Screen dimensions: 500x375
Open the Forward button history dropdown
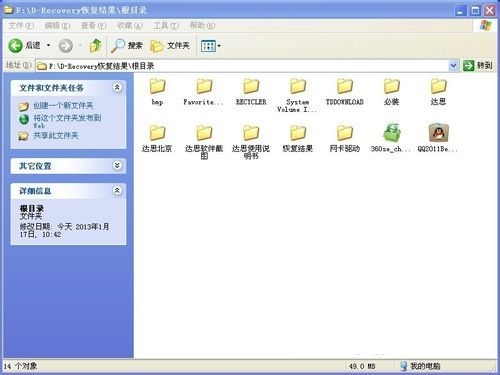[x=80, y=45]
